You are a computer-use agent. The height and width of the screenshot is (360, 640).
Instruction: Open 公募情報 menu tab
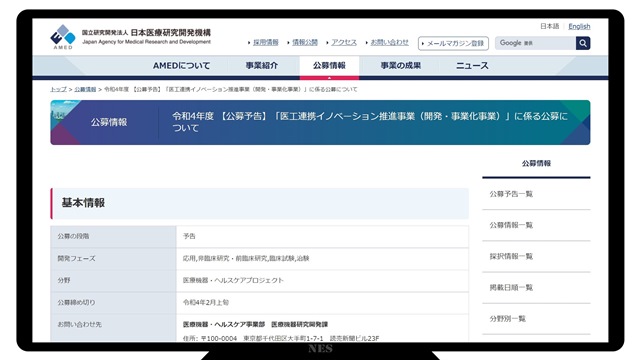(x=329, y=66)
